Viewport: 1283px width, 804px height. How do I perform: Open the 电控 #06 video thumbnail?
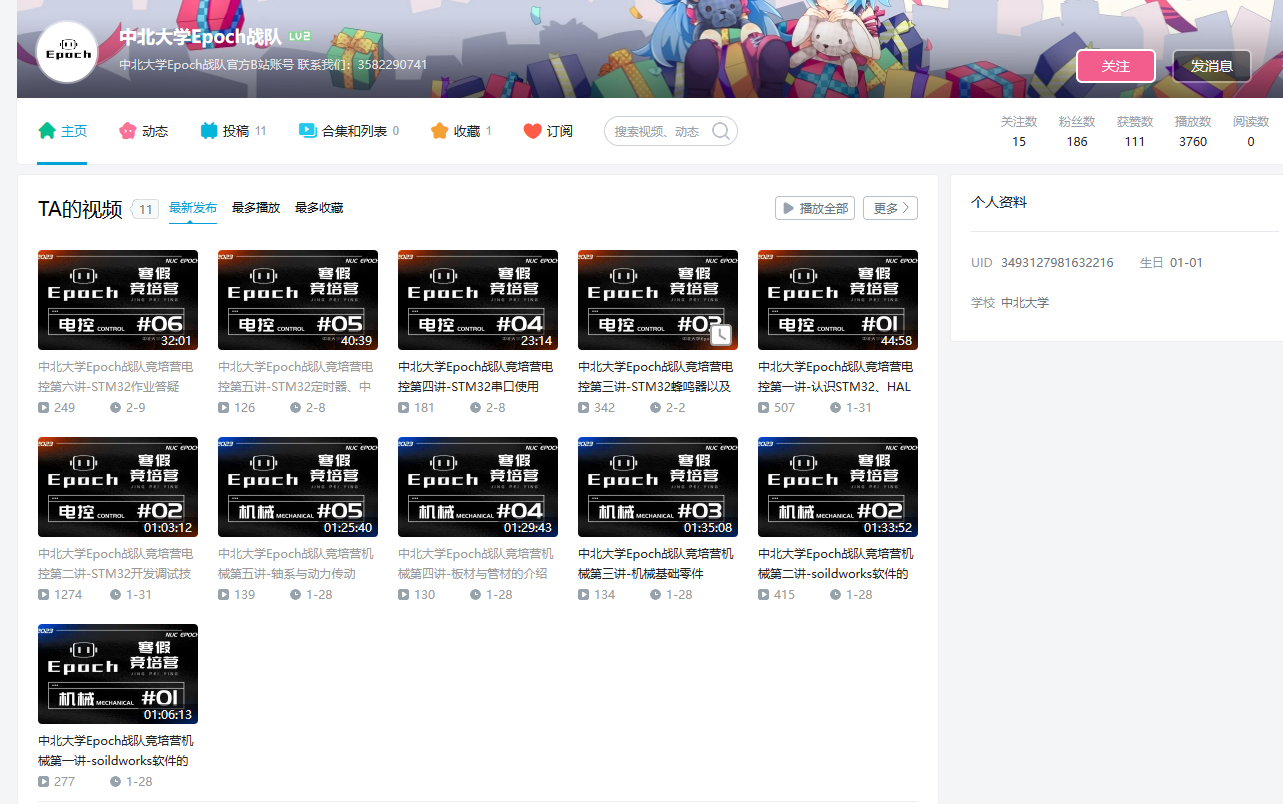click(118, 299)
